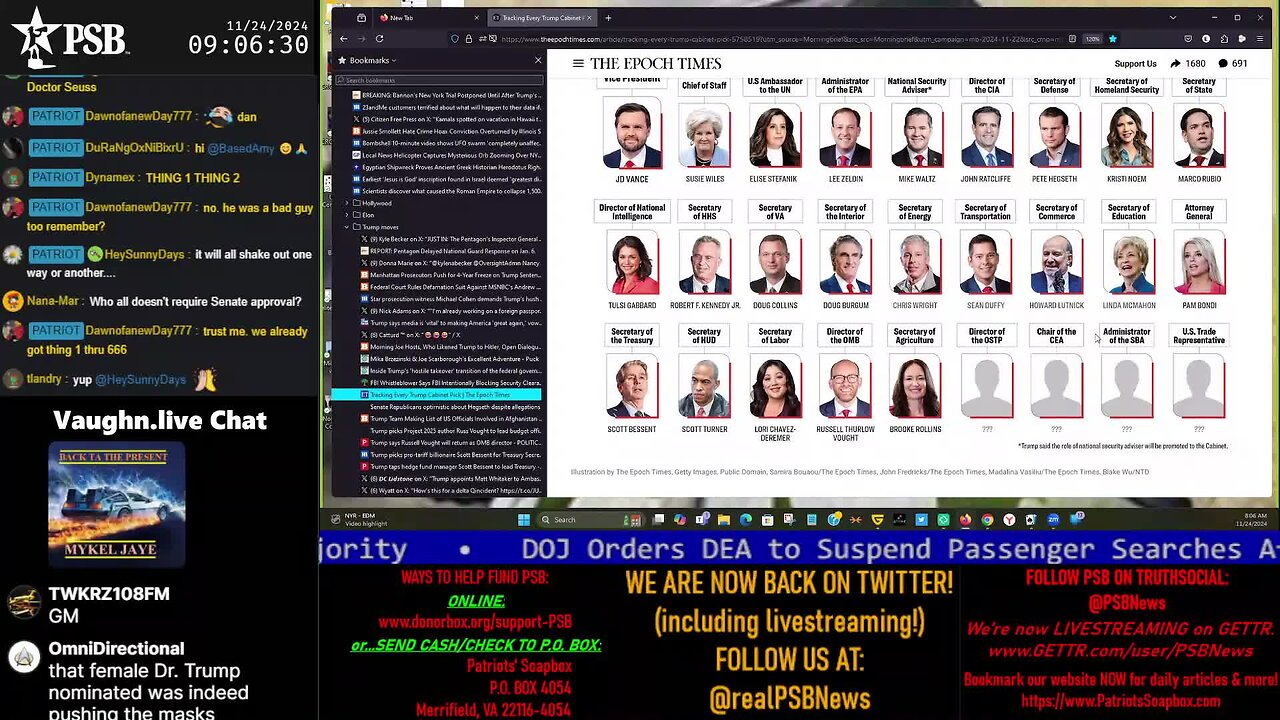Open bookmark 'Mika Brzezinski & Joe Scarborough's Excellent Adventure'

tap(450, 359)
